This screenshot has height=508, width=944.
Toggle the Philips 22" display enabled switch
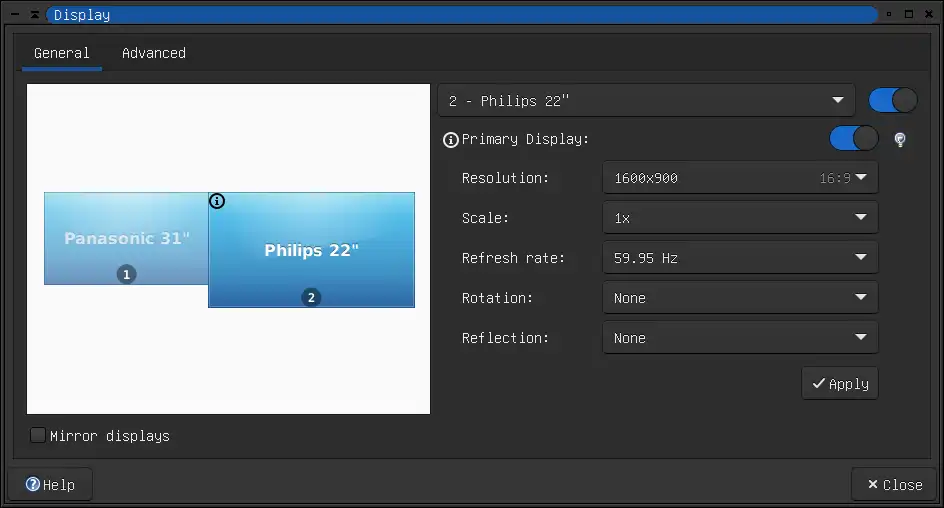(x=892, y=101)
